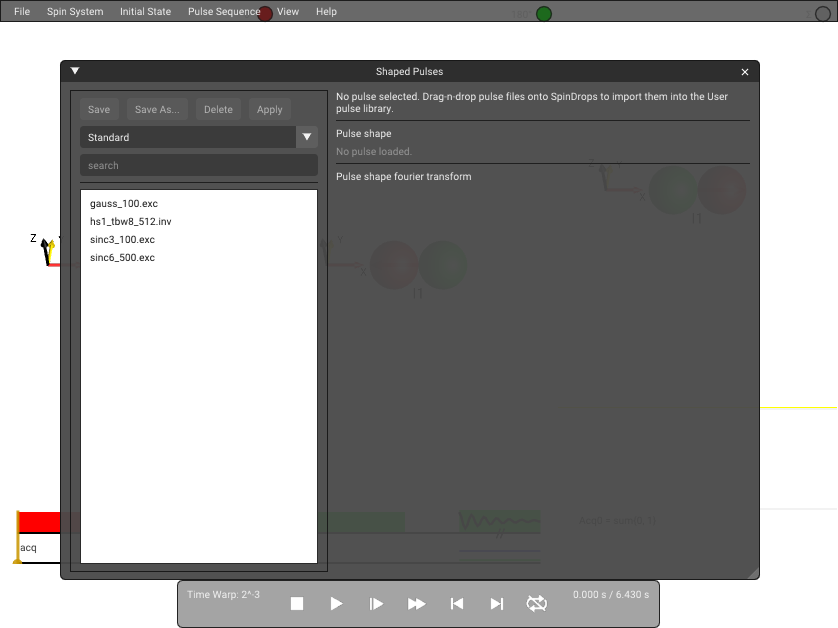Collapse Shaped Pulses dialog with triangle icon
Viewport: 838px width, 628px height.
click(x=75, y=71)
